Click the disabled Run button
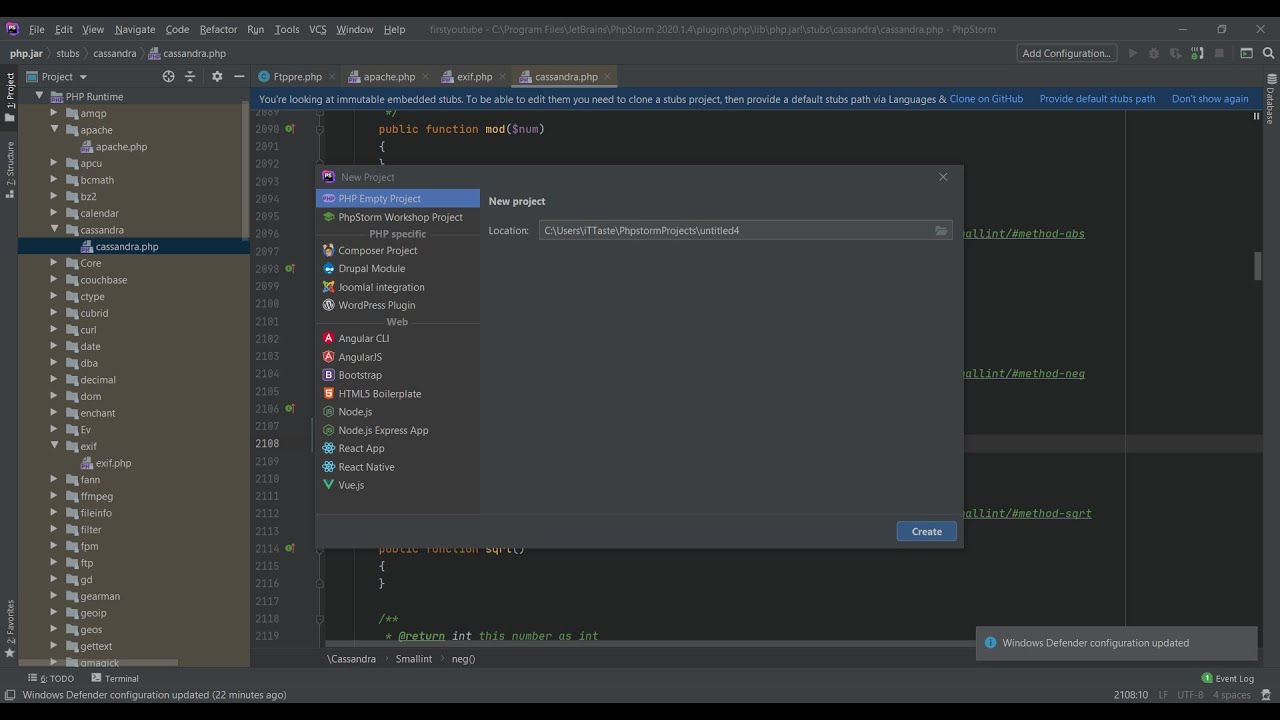The height and width of the screenshot is (720, 1280). click(1133, 53)
